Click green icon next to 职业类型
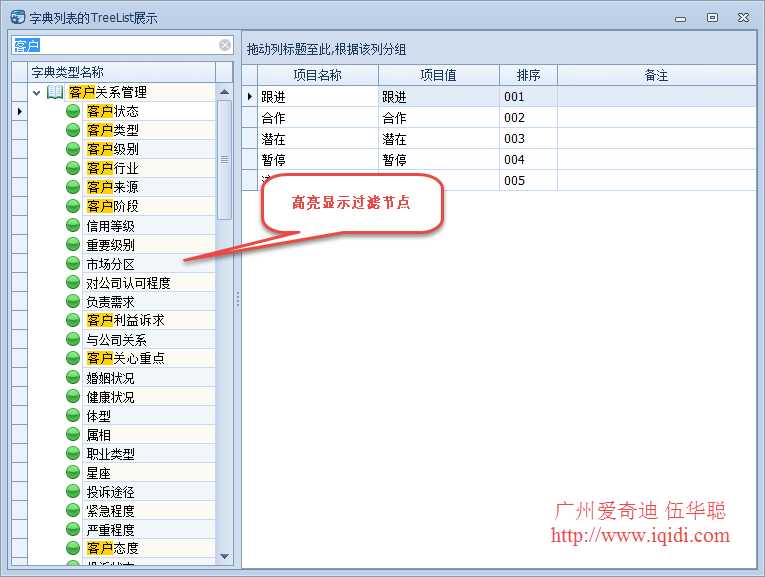The image size is (765, 577). (x=73, y=454)
